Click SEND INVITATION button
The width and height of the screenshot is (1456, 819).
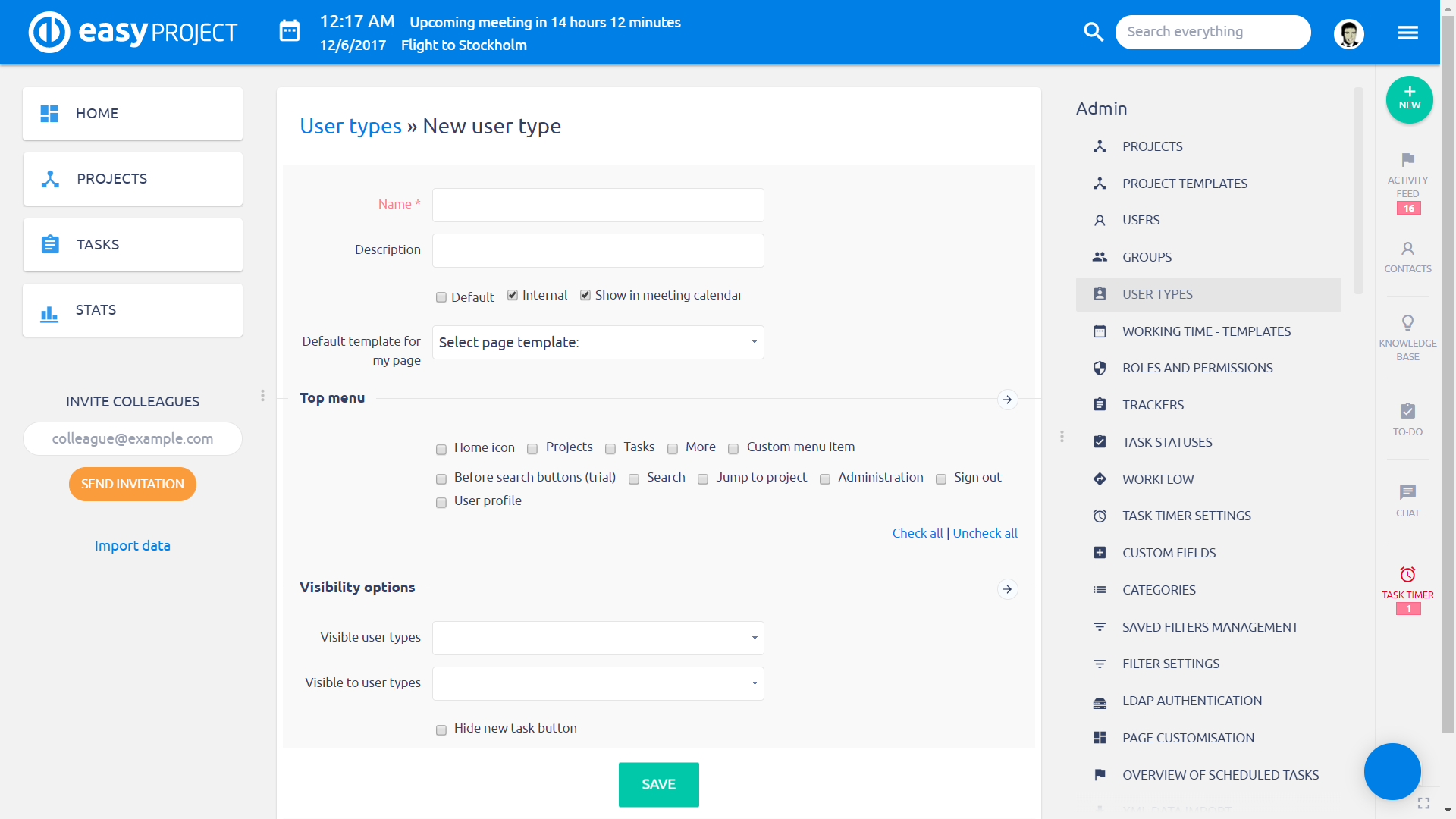(x=133, y=484)
